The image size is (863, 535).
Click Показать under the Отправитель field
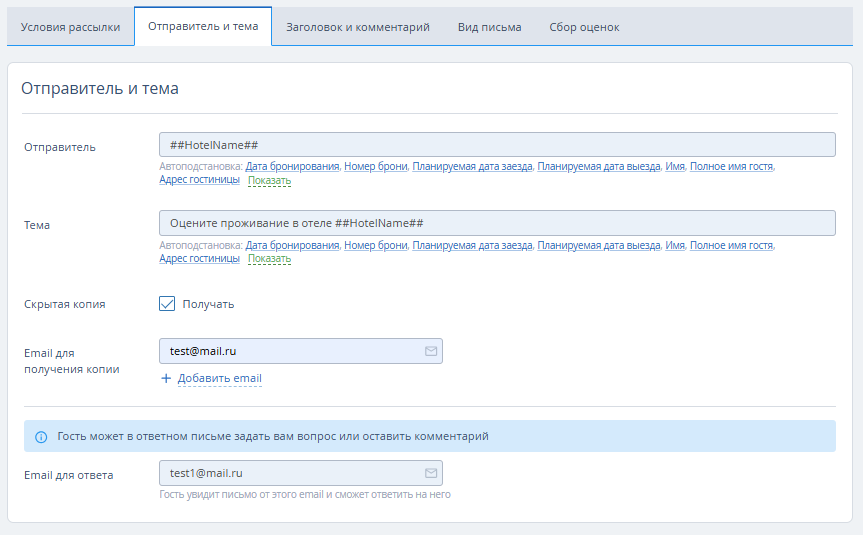(269, 181)
